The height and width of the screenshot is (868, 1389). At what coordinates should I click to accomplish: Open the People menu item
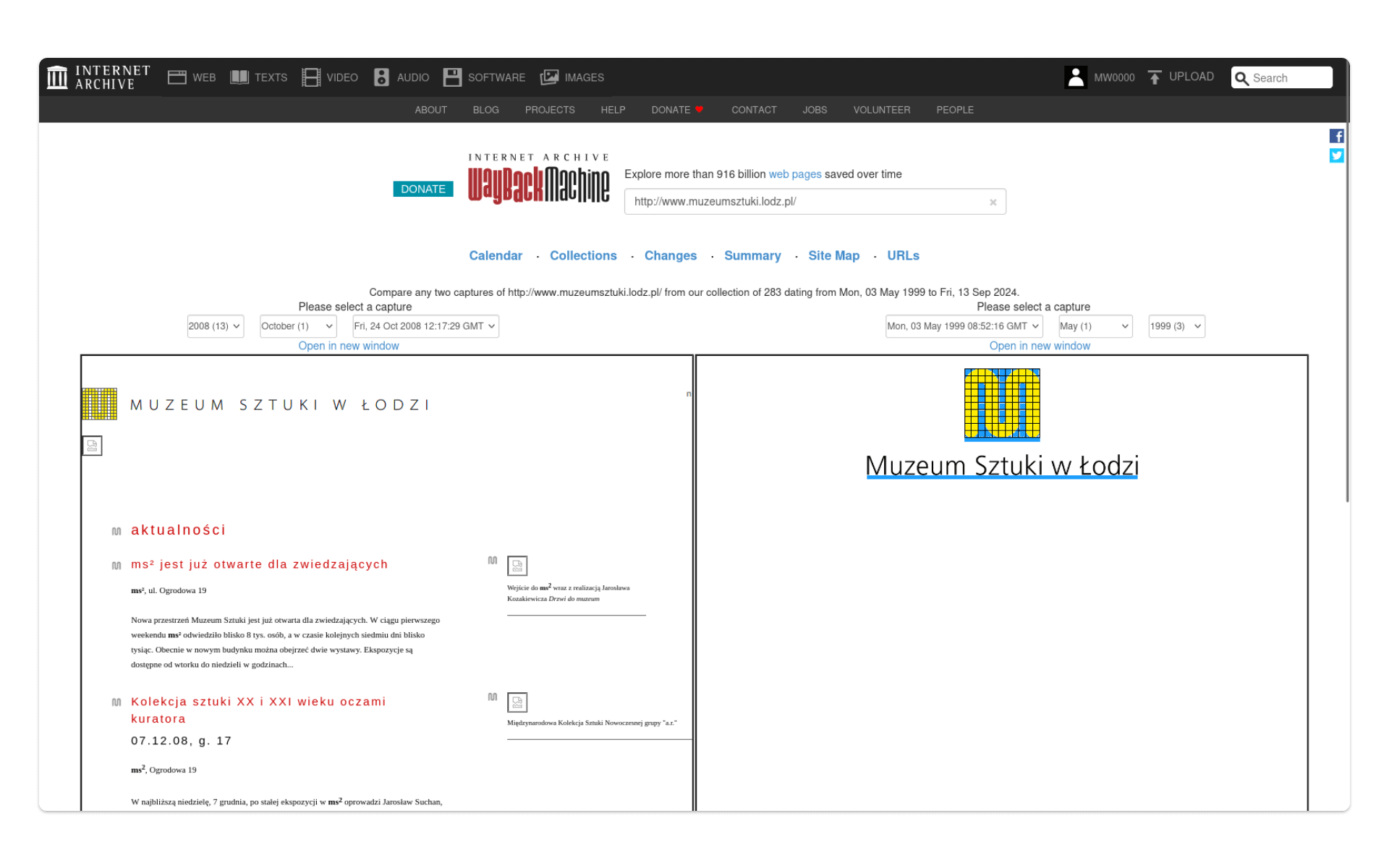point(955,110)
